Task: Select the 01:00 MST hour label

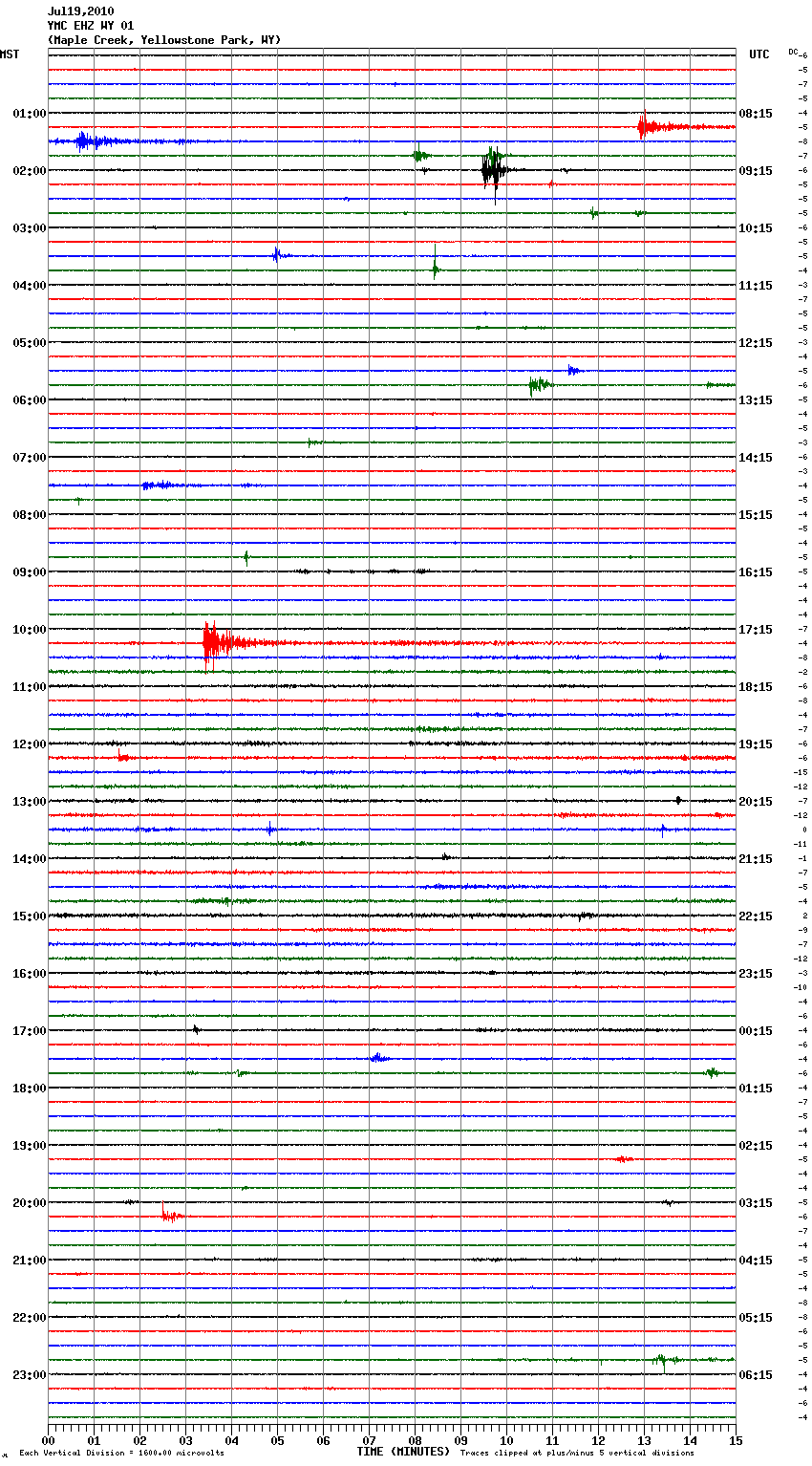Action: tap(29, 113)
